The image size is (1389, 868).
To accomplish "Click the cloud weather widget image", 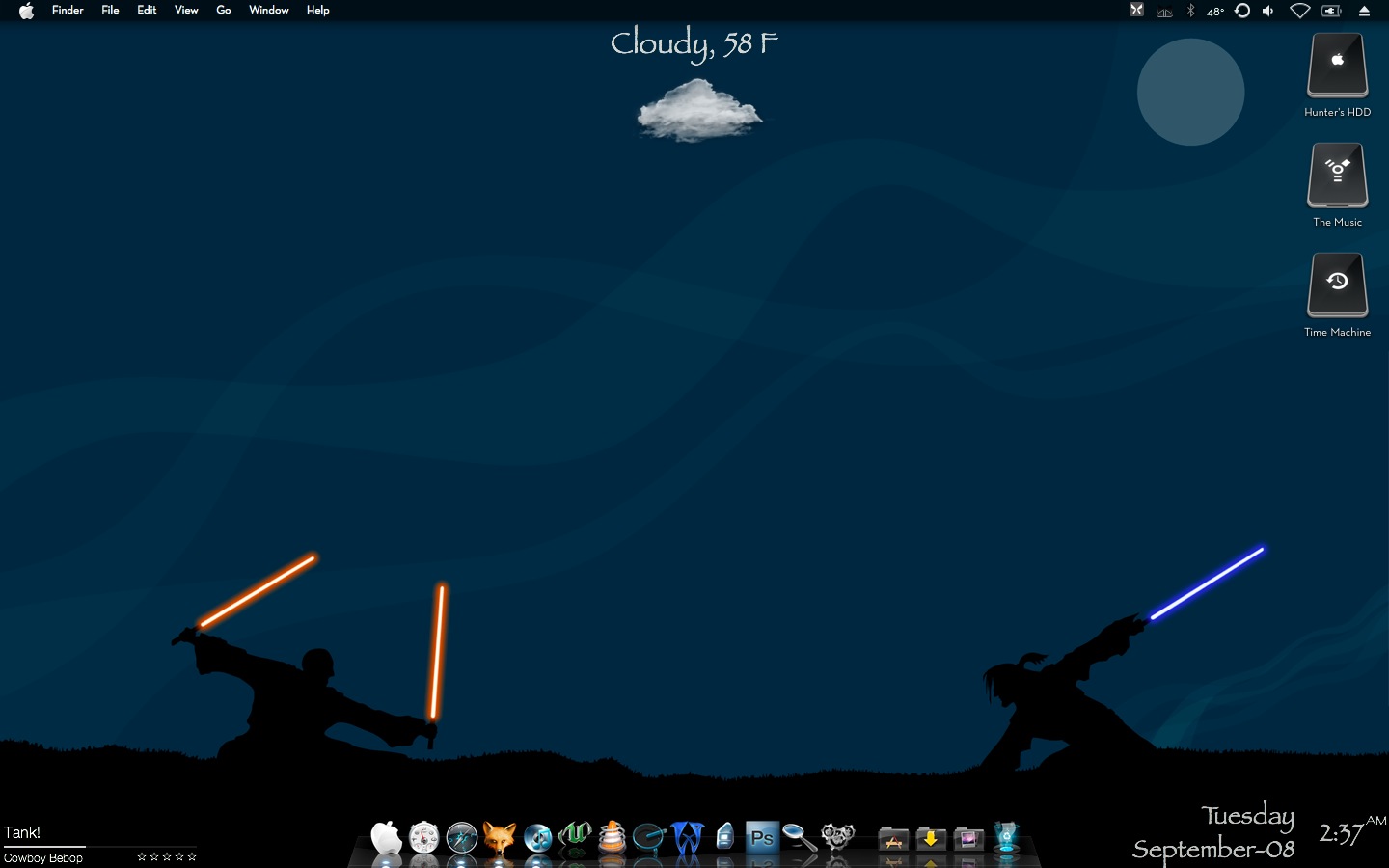I will tap(699, 110).
